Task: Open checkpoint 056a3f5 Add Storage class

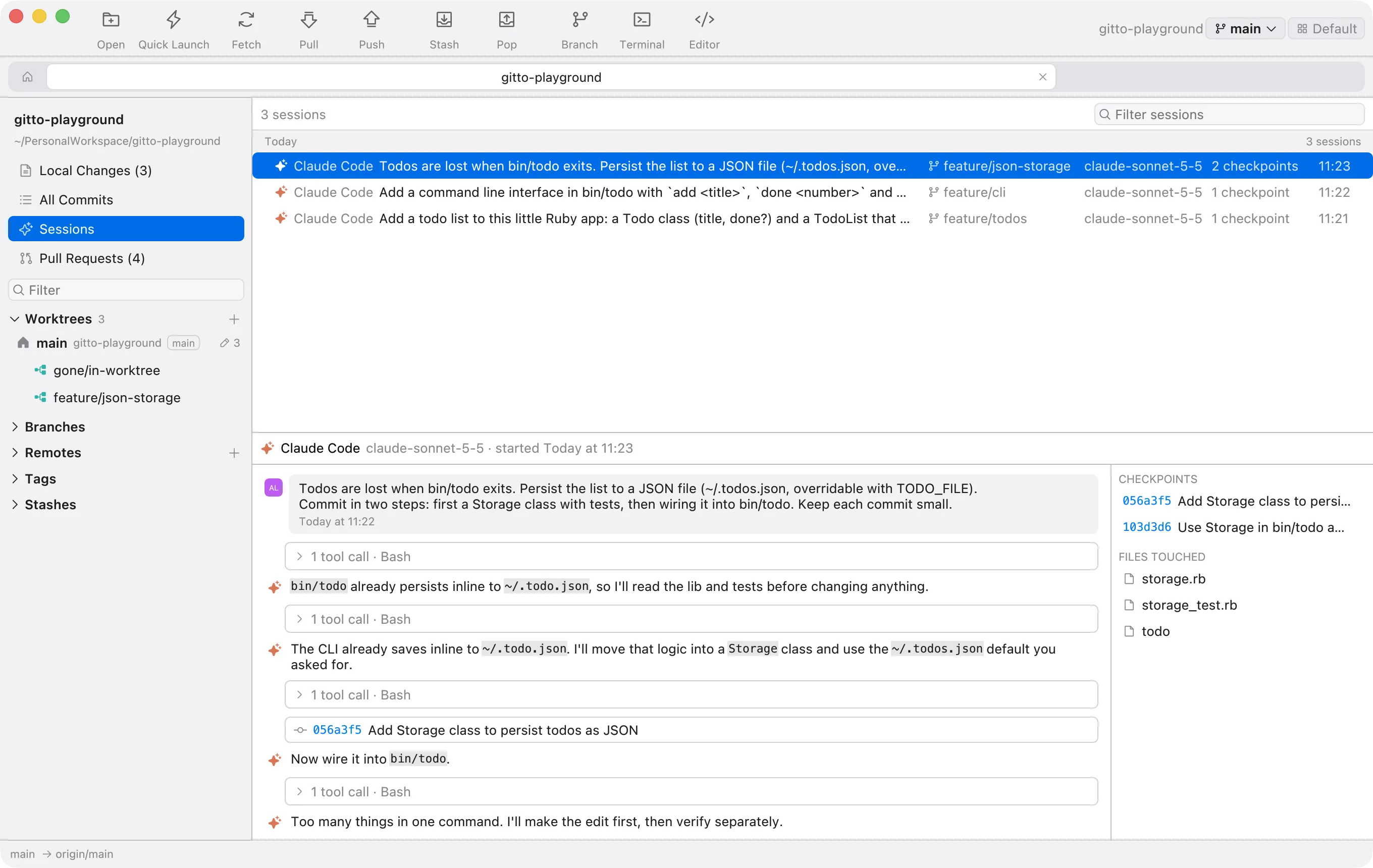Action: (x=1236, y=501)
